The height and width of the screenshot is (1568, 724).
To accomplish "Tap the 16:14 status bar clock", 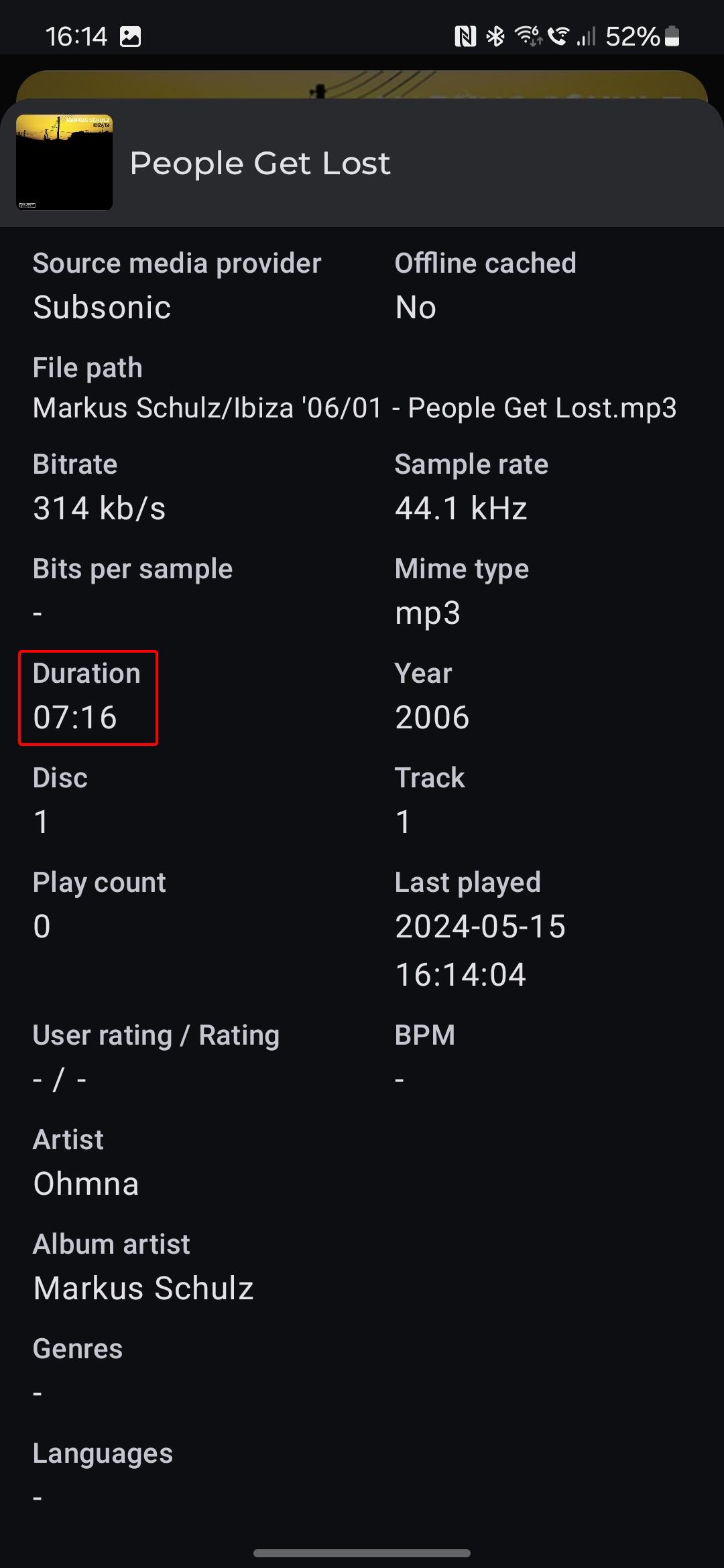I will pos(76,36).
